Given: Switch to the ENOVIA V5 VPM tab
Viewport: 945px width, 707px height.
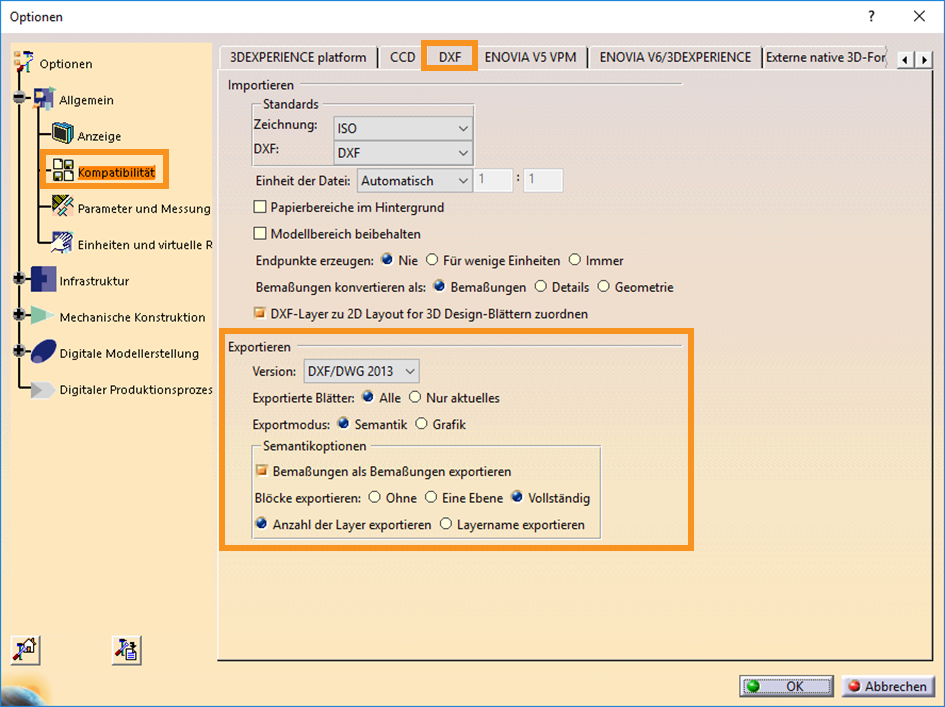Looking at the screenshot, I should 530,57.
